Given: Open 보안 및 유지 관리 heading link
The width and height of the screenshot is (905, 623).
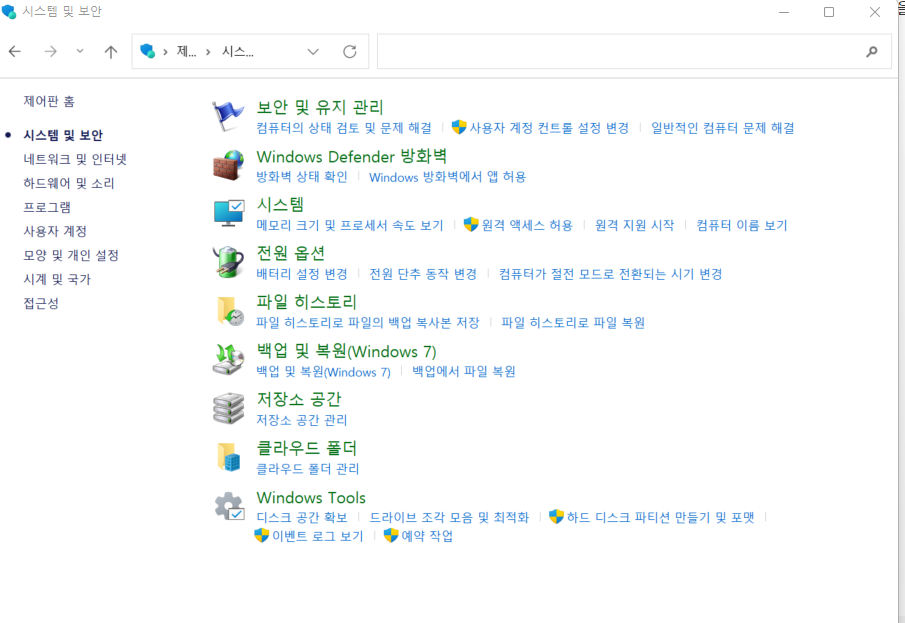Looking at the screenshot, I should tap(320, 107).
